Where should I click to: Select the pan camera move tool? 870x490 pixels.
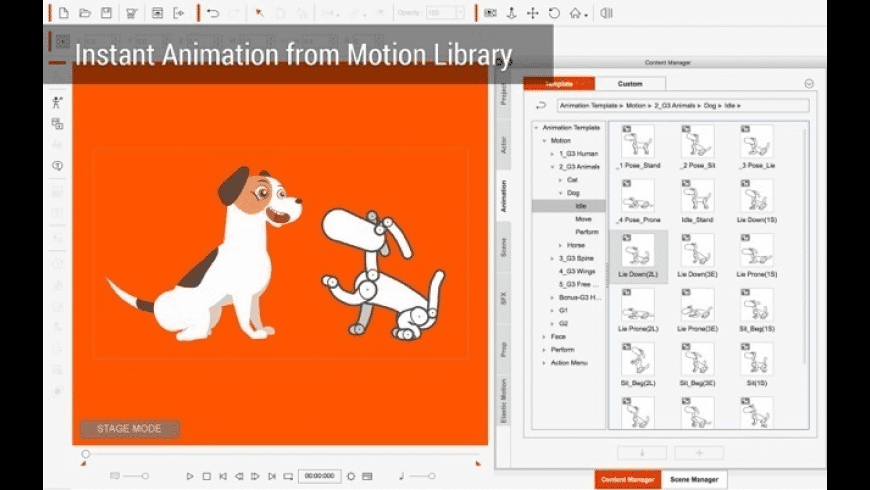(x=533, y=13)
